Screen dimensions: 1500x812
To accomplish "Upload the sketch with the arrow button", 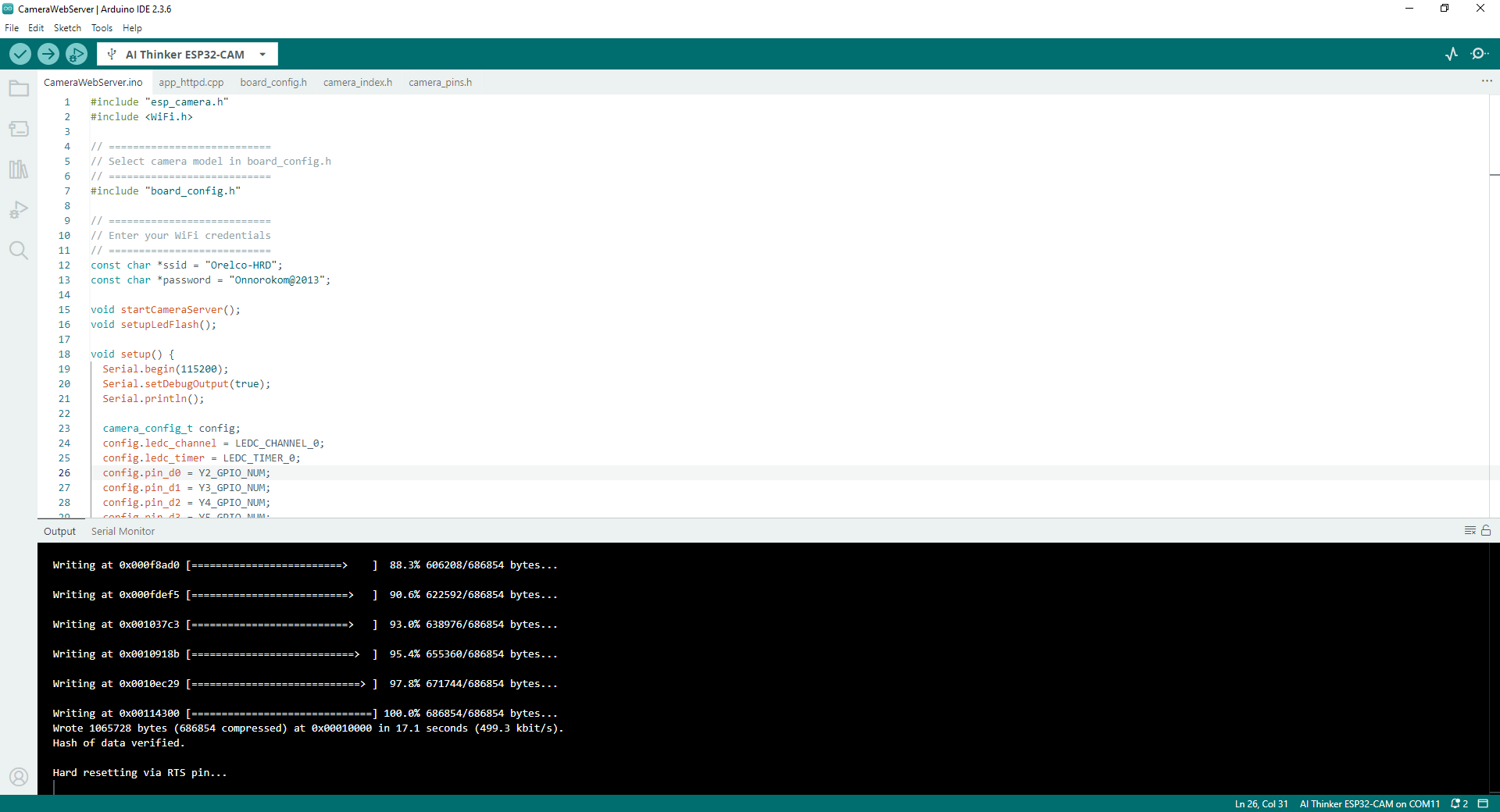I will [x=48, y=54].
